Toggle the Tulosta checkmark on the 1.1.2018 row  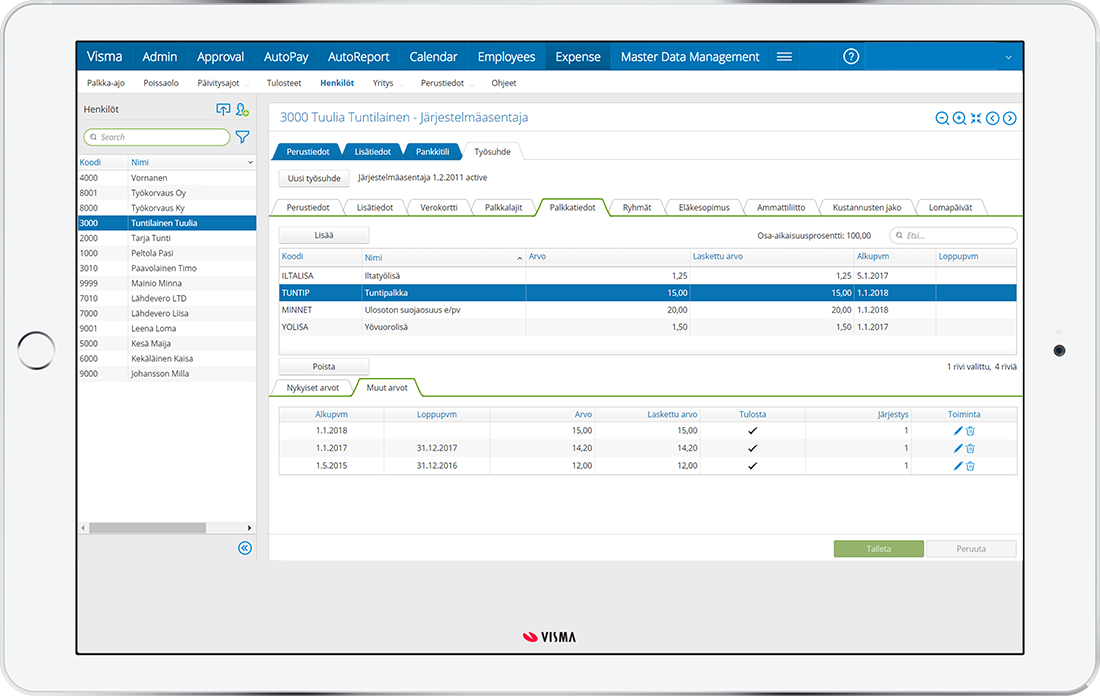pos(753,430)
